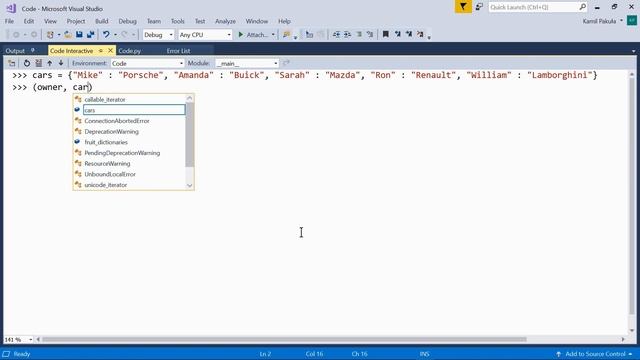Screen dimensions: 640x360
Task: Click the Redo arrow icon
Action: pos(124,35)
